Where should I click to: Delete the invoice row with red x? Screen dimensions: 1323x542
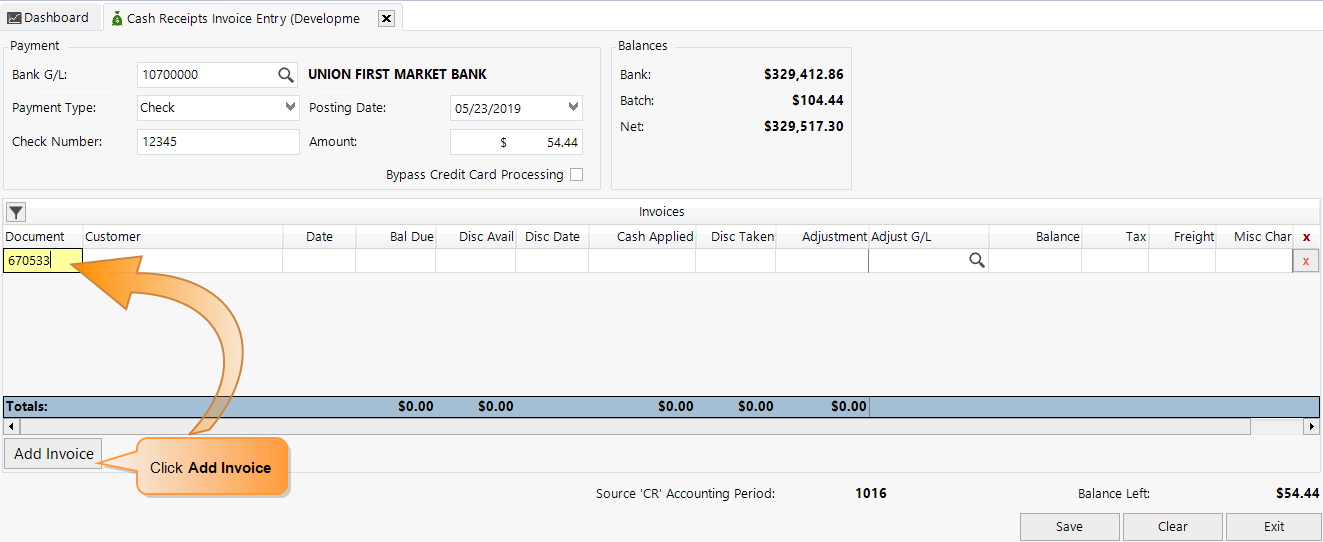click(1305, 261)
